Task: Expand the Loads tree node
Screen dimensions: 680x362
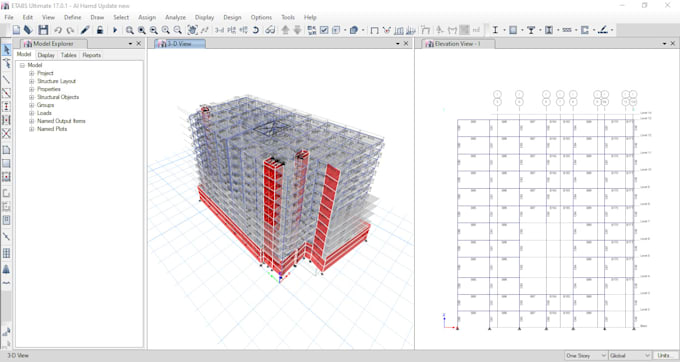Action: [x=31, y=113]
